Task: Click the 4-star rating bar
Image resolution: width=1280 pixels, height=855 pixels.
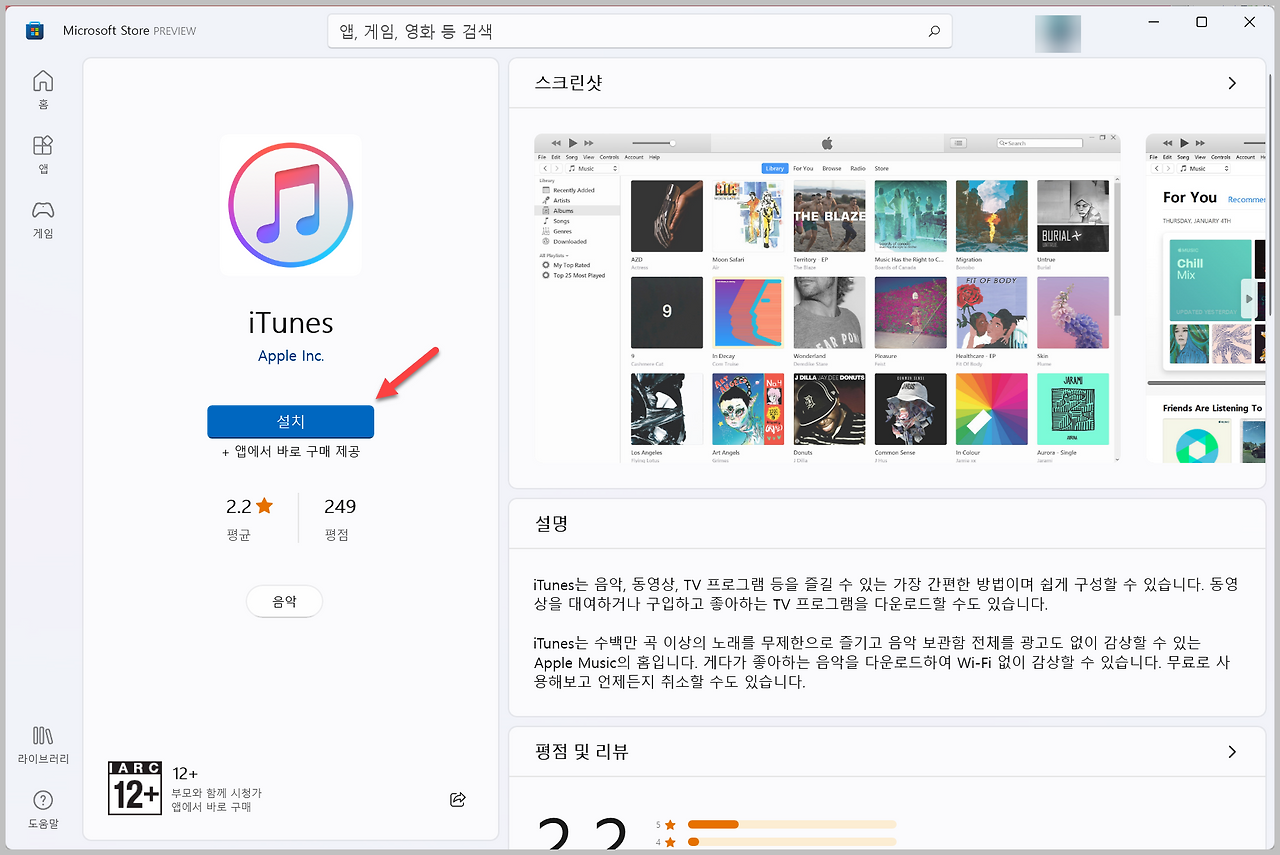Action: pos(792,842)
